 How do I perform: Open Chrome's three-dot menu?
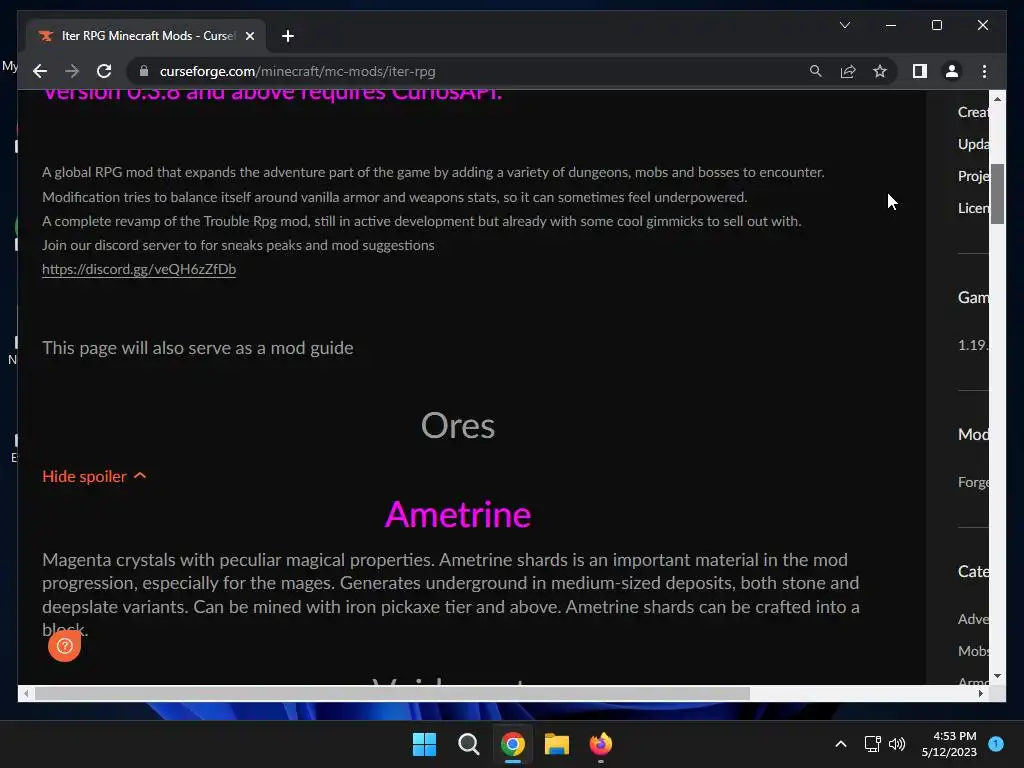pos(984,71)
